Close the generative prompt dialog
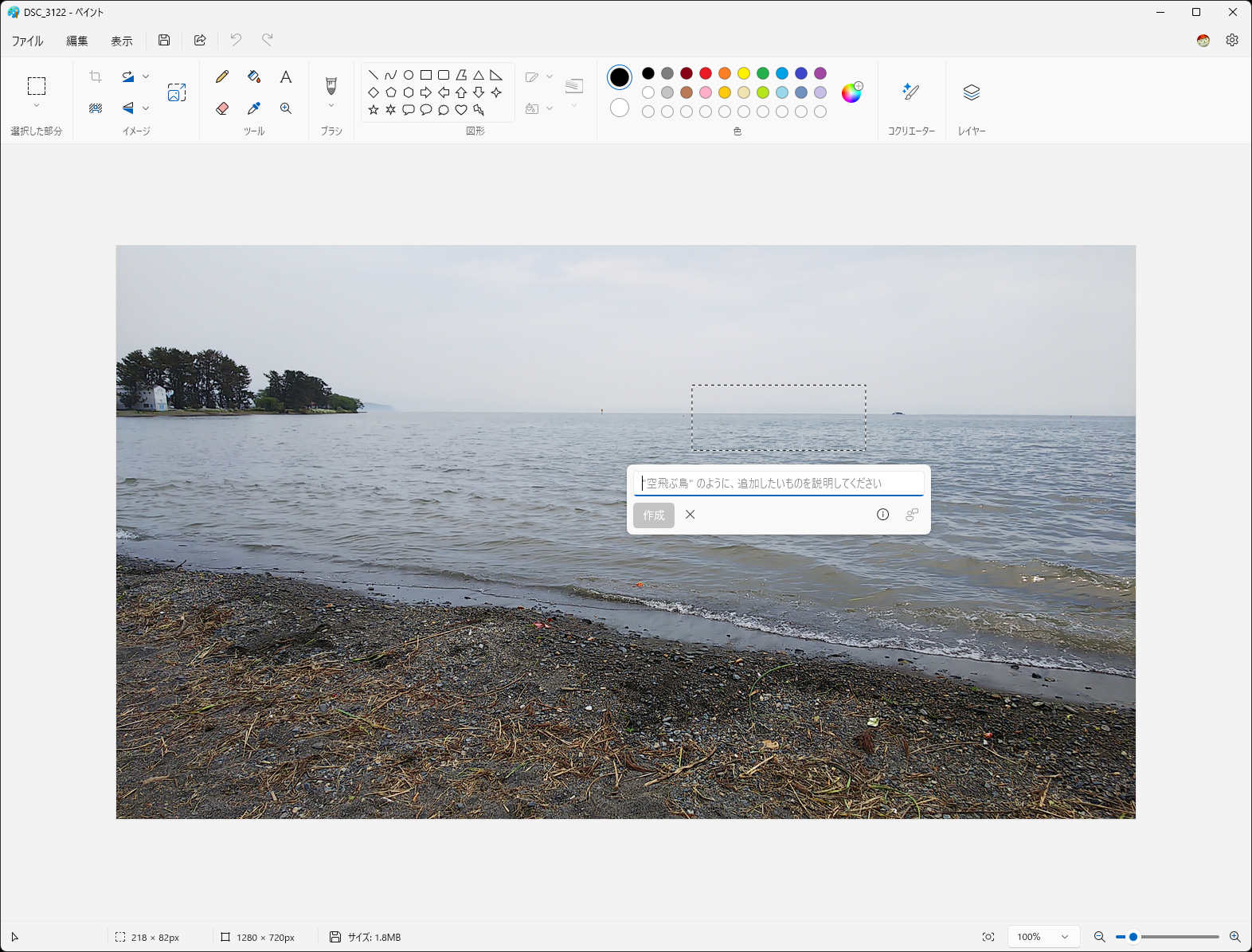This screenshot has width=1252, height=952. [691, 515]
